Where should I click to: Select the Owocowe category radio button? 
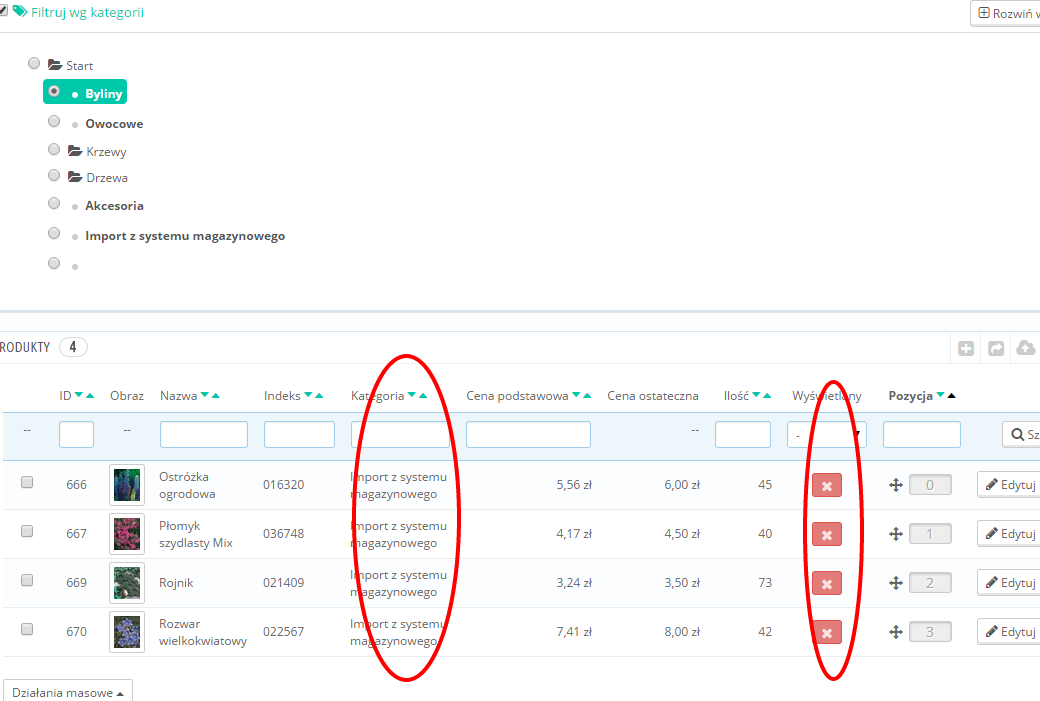point(54,121)
